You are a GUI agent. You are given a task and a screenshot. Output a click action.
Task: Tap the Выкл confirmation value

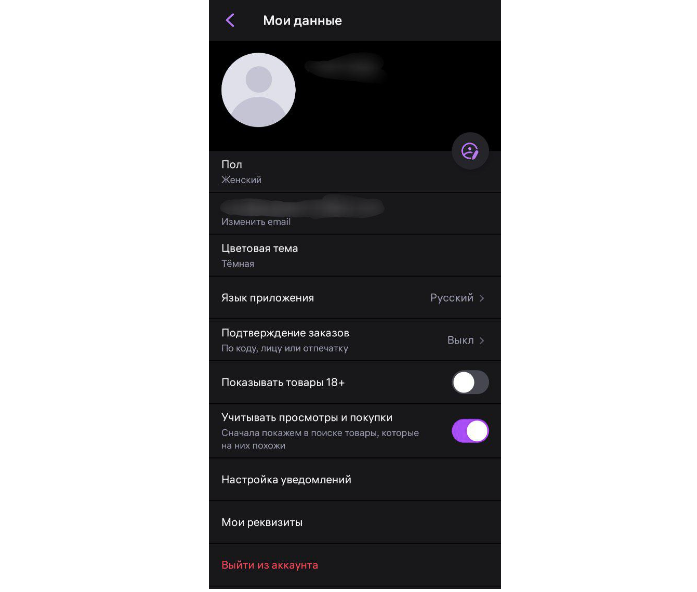[460, 340]
